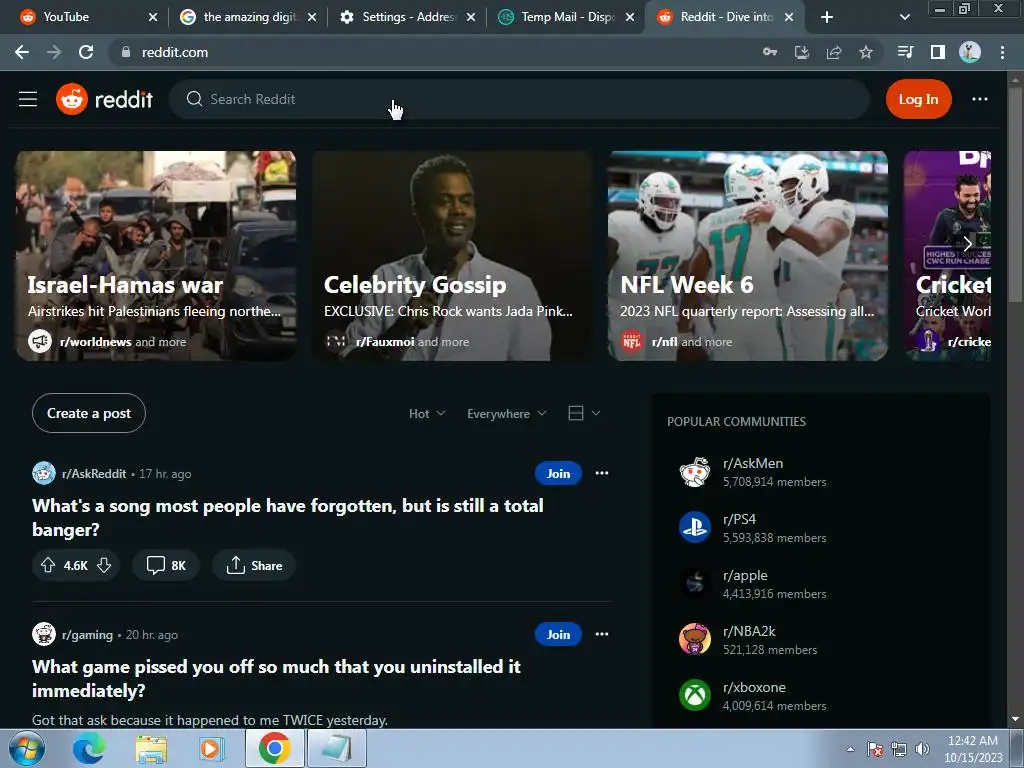This screenshot has height=768, width=1024.
Task: Click the Create a post button
Action: (x=89, y=413)
